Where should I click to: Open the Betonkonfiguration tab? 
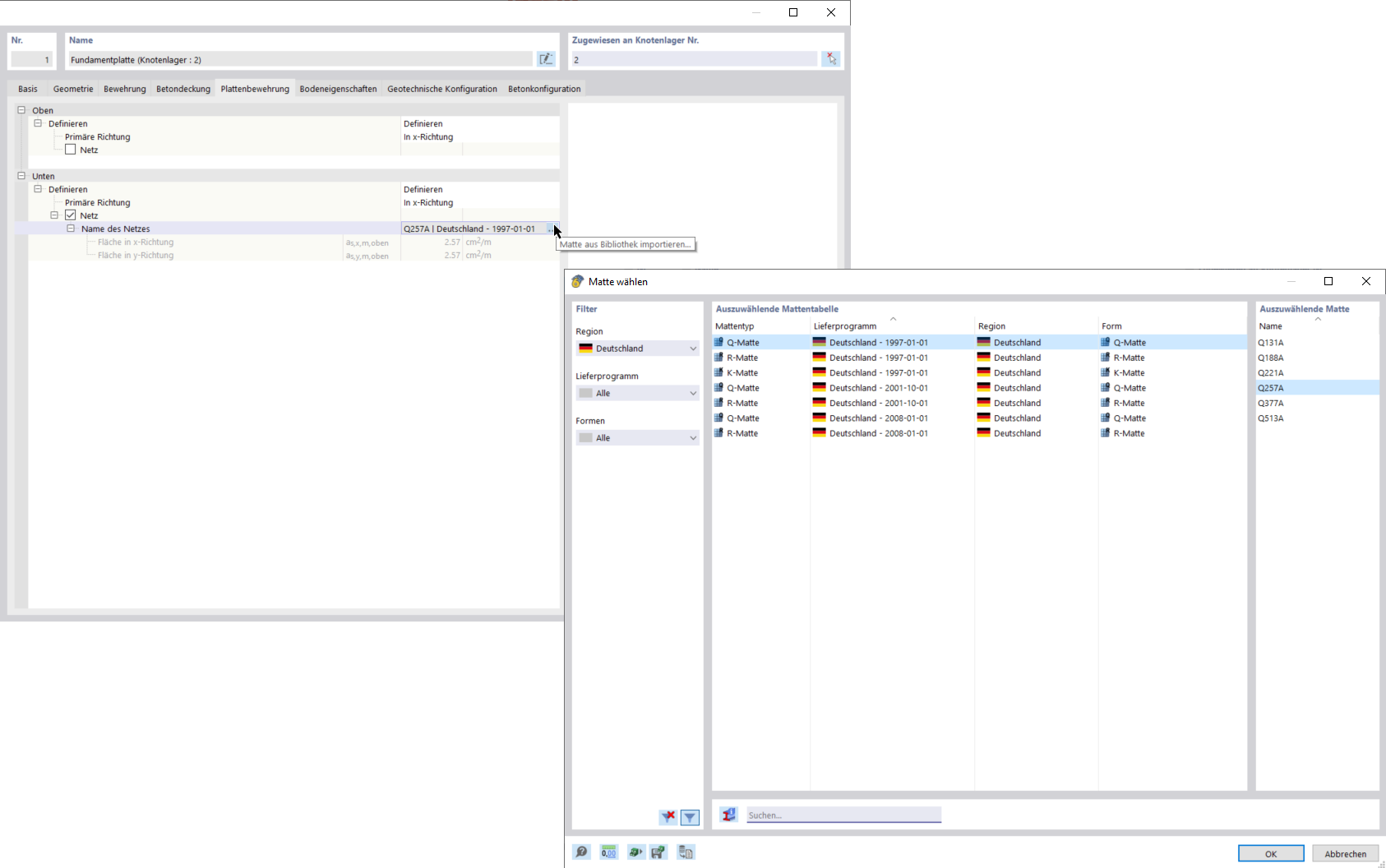(544, 89)
